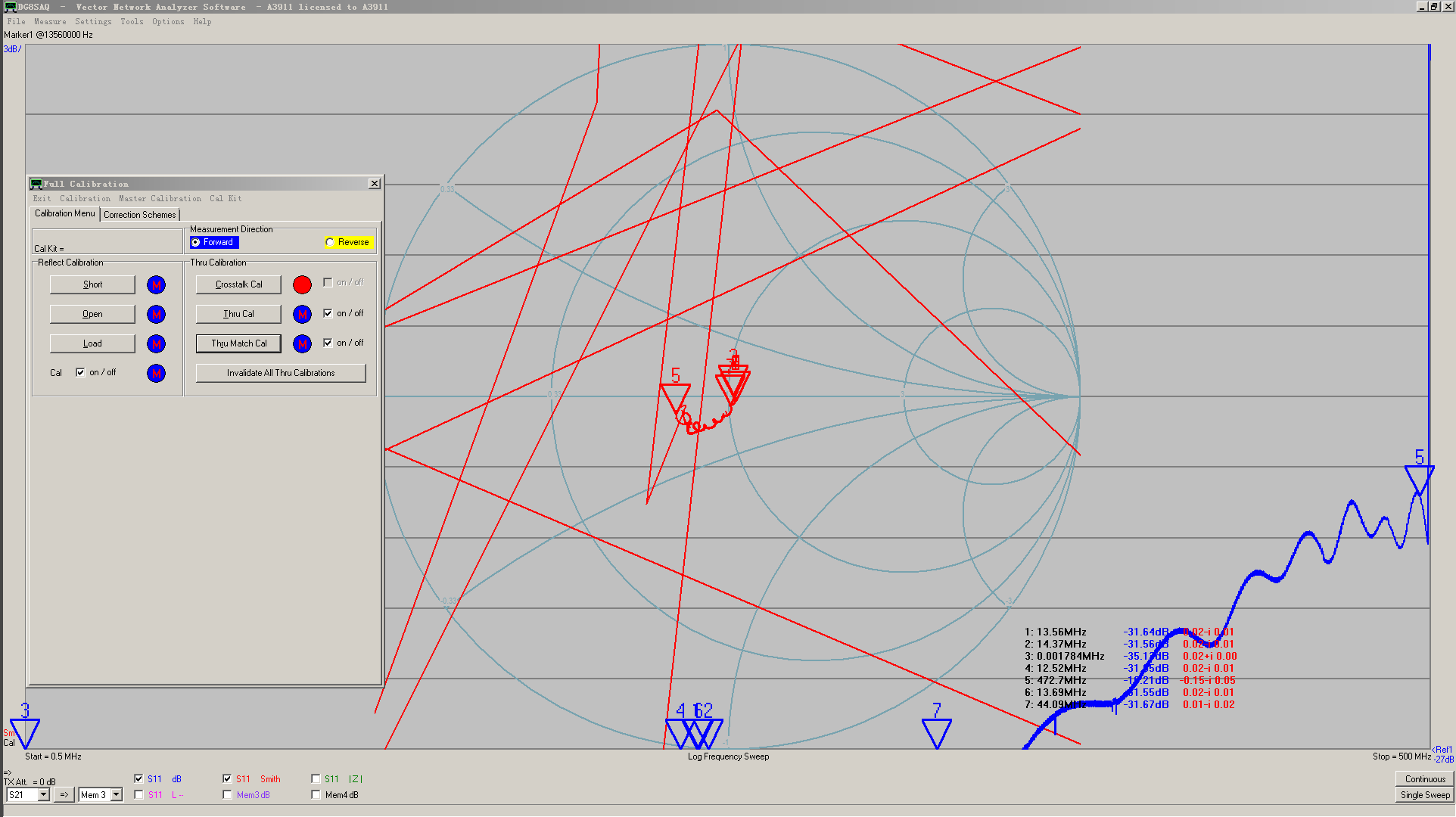Click the marker 5 472.7MHz readout row
This screenshot has height=817, width=1456.
tap(1130, 681)
